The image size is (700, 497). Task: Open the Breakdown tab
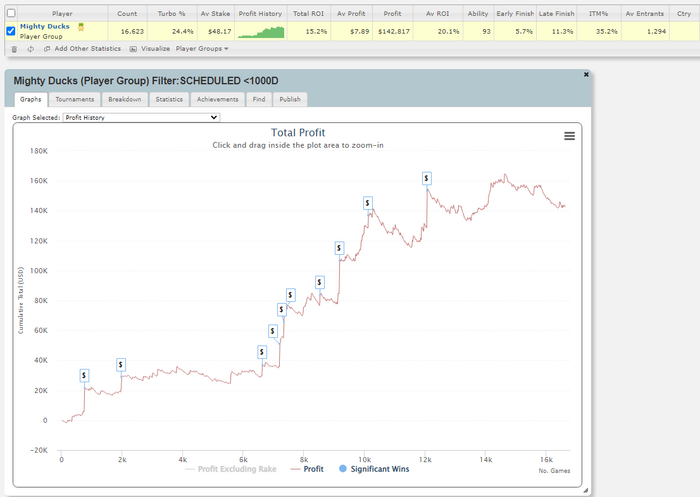point(125,99)
